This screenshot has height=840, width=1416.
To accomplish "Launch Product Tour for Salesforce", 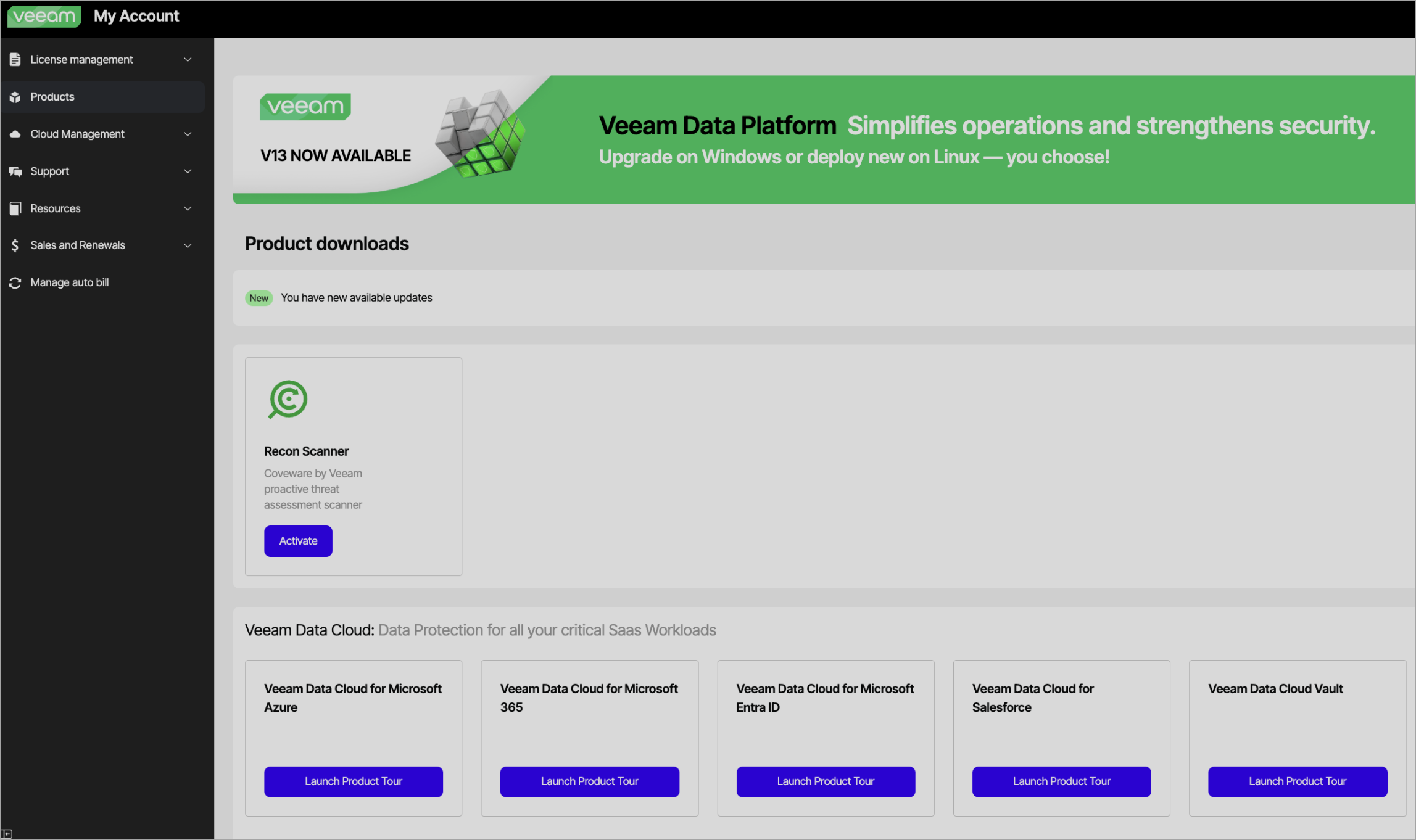I will tap(1061, 781).
